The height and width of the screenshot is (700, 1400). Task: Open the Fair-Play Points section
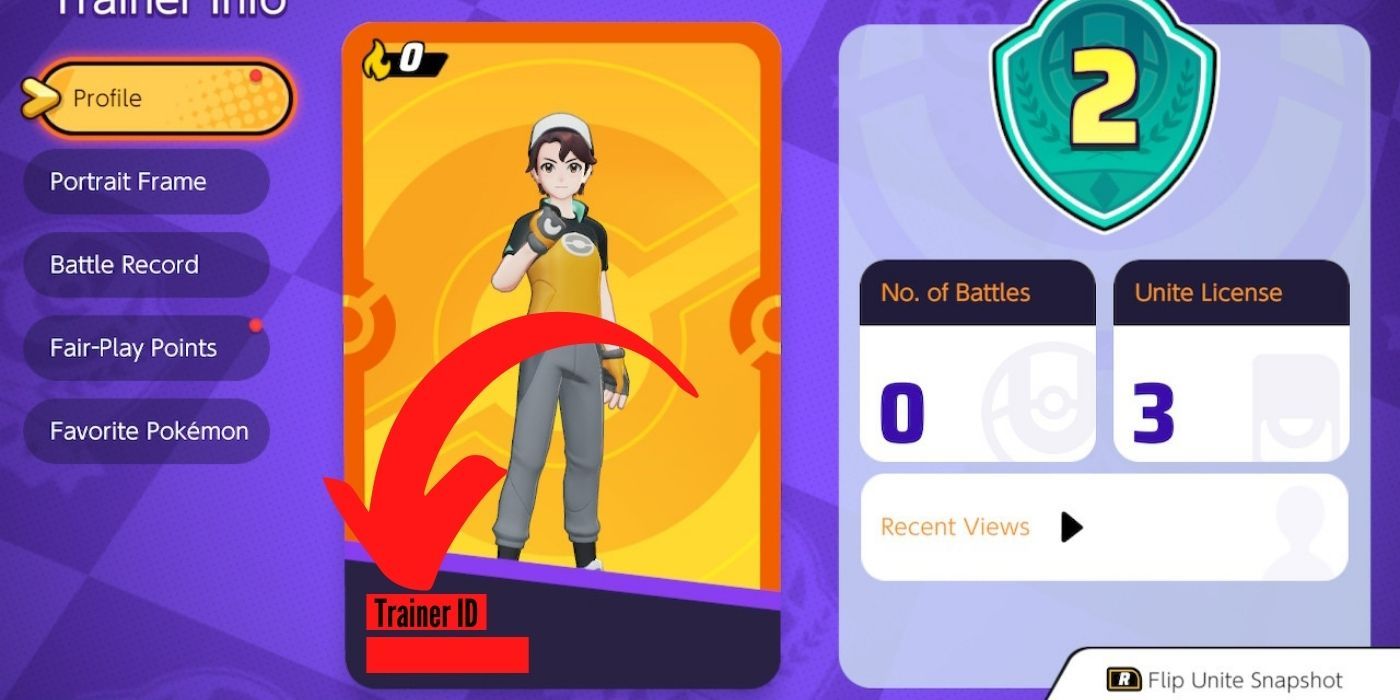(x=146, y=348)
